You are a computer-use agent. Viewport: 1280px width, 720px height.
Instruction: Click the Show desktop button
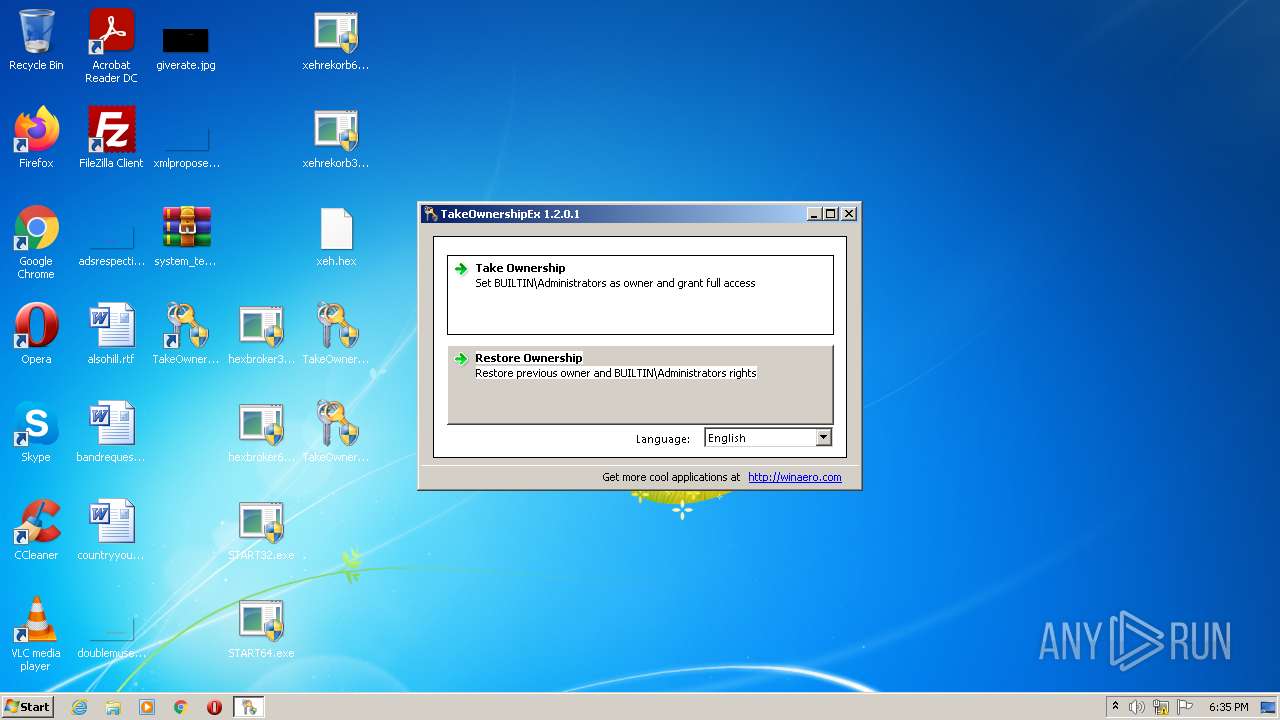pyautogui.click(x=1269, y=707)
